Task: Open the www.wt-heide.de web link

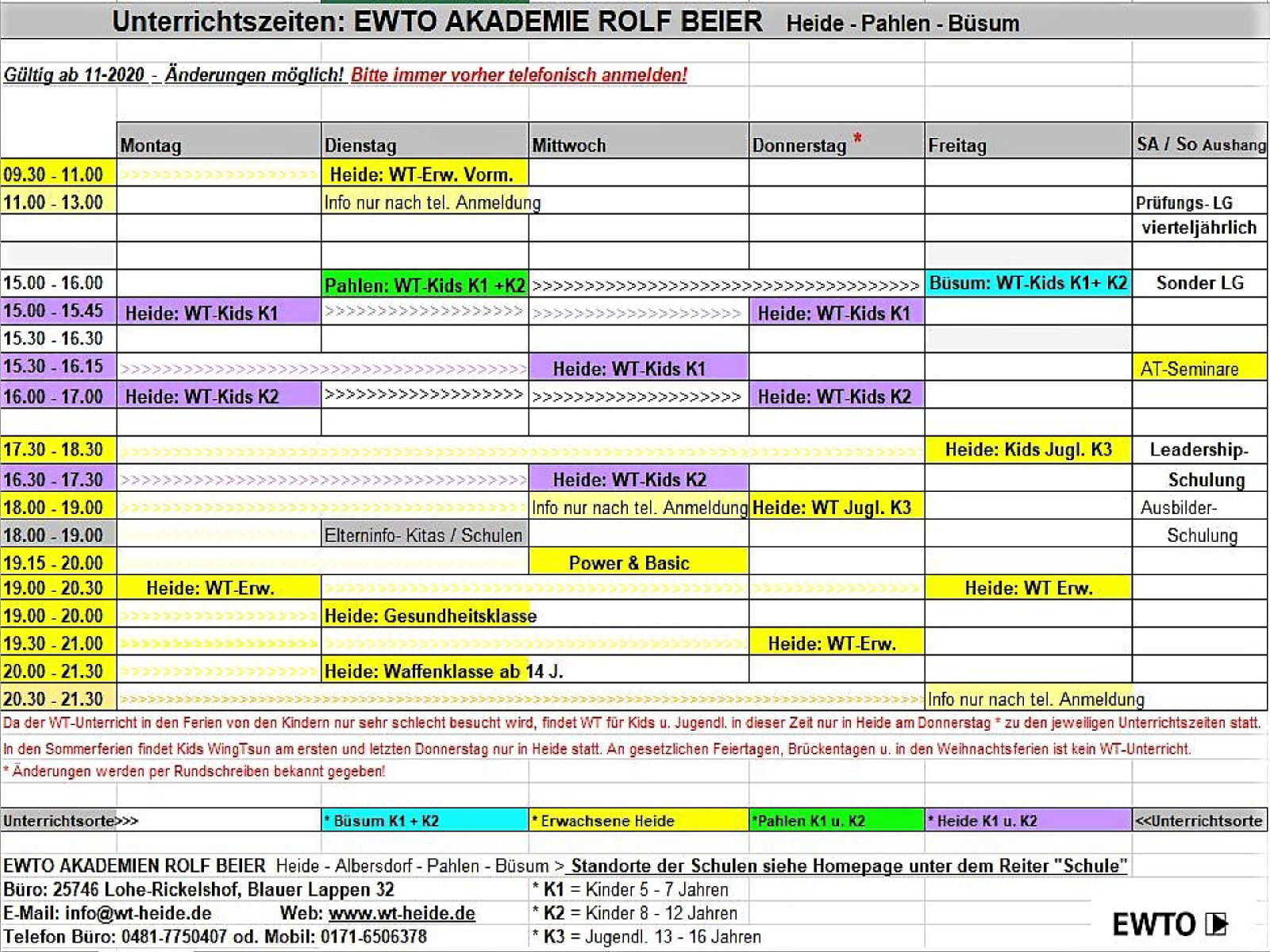Action: pos(402,913)
